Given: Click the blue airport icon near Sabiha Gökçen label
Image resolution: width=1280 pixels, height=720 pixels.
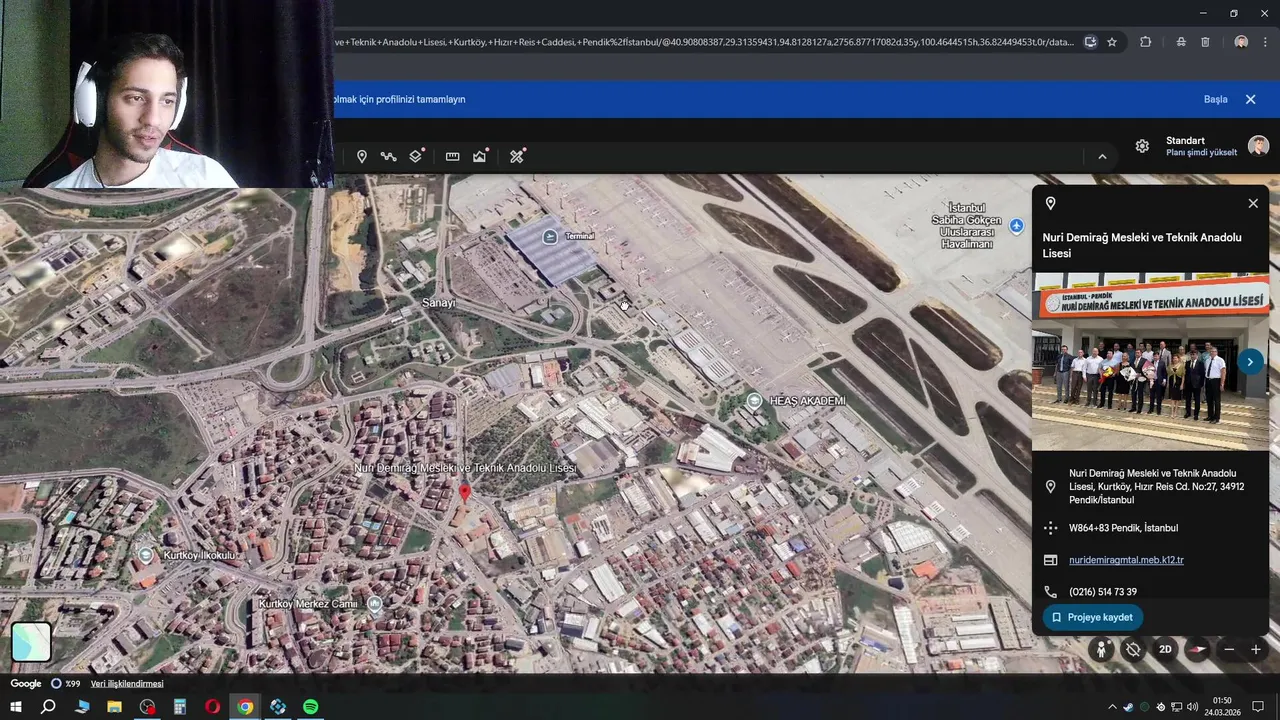Looking at the screenshot, I should click(1016, 226).
